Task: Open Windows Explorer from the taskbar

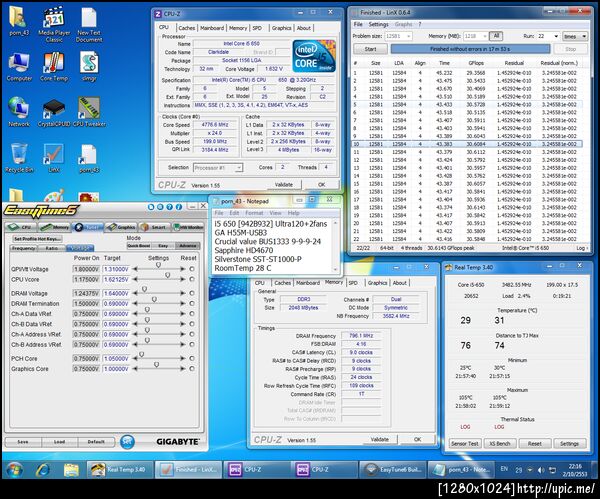Action: [72, 470]
